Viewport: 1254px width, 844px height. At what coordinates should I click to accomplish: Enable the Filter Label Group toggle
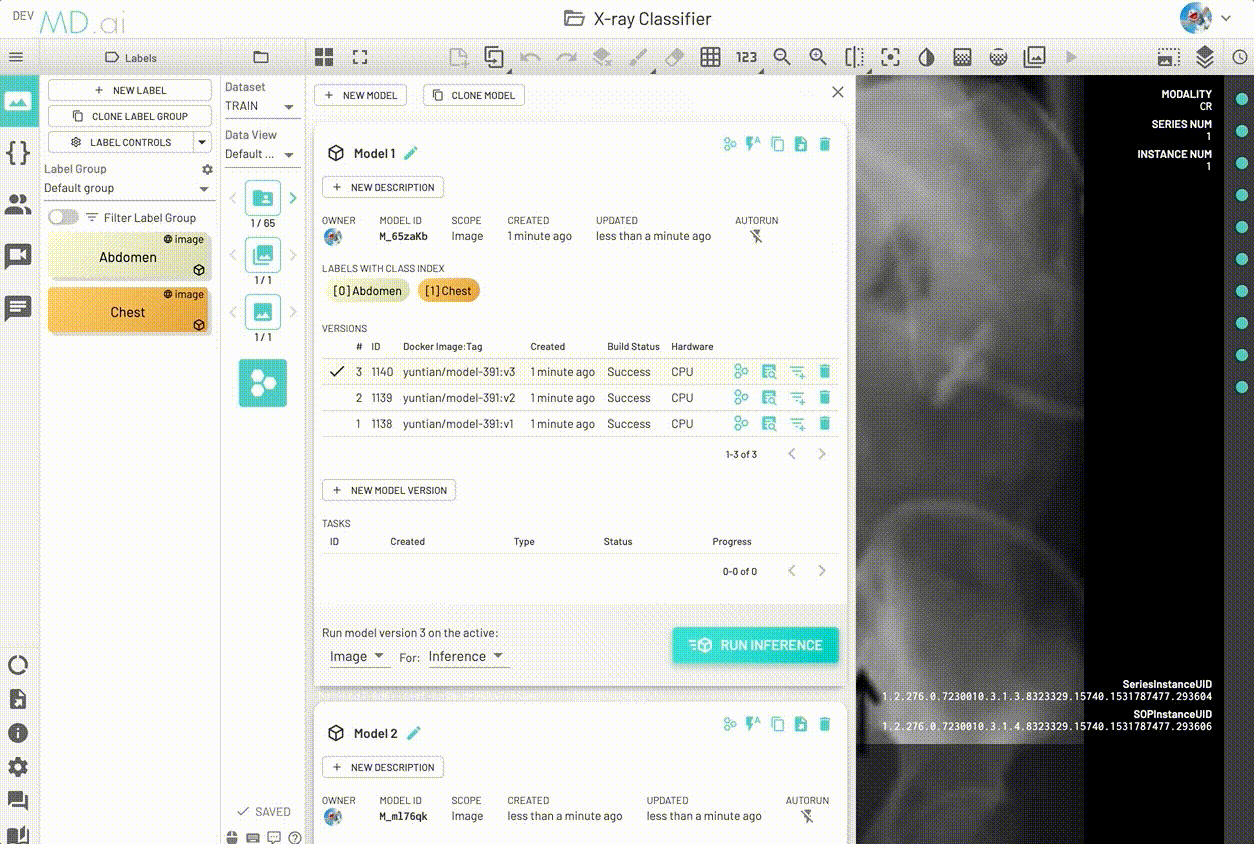(x=62, y=217)
